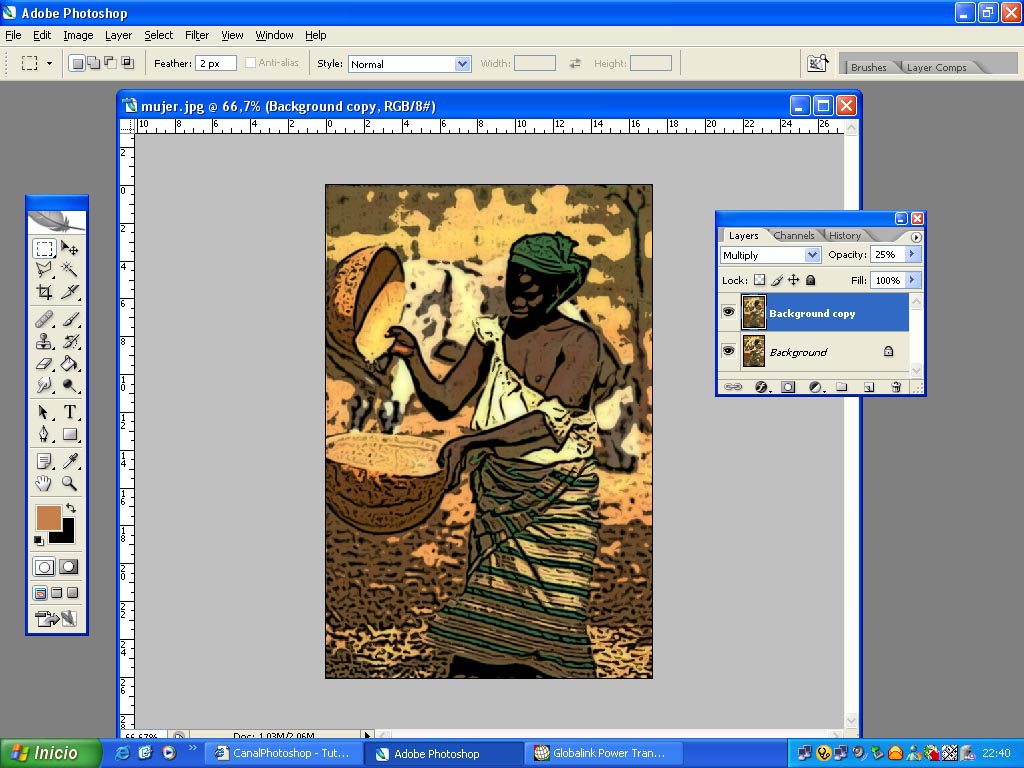The image size is (1024, 768).
Task: Select the History Brush tool
Action: point(69,341)
